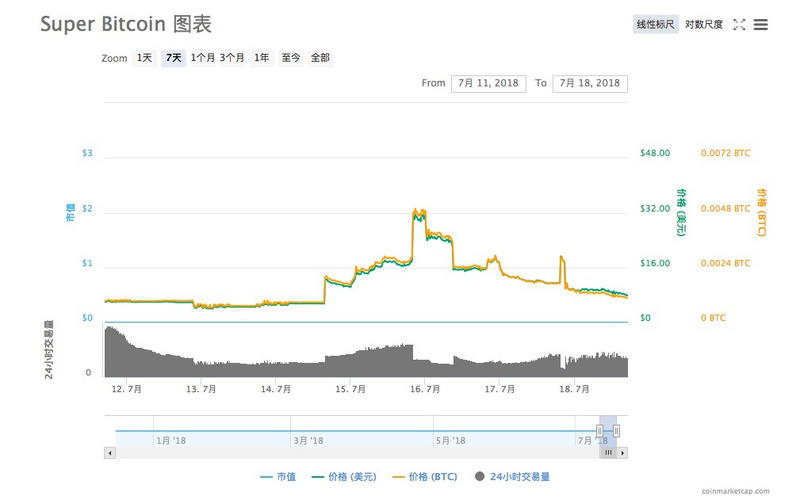
Task: Edit the To date field
Action: 590,83
